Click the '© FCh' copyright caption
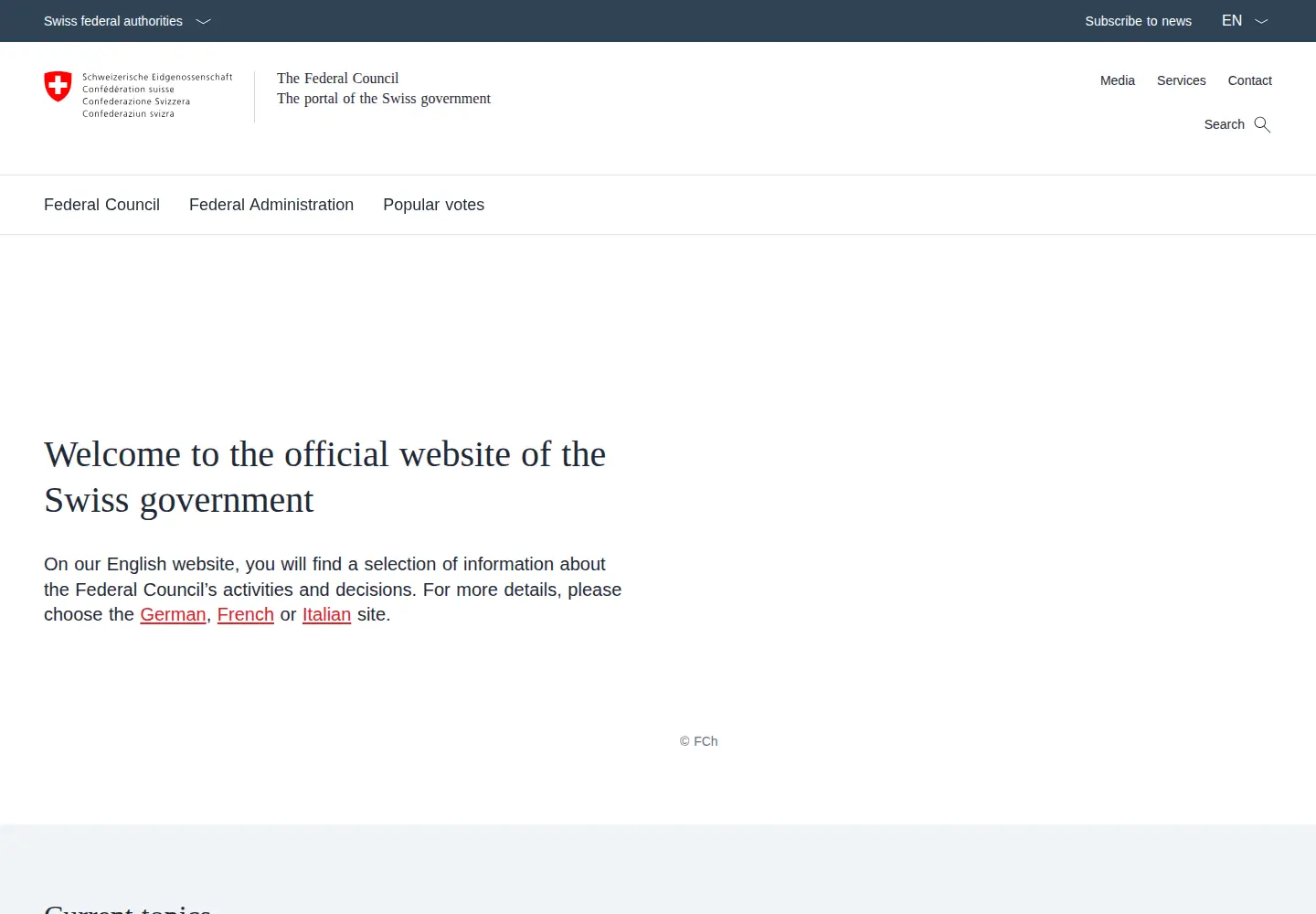Viewport: 1316px width, 914px height. pyautogui.click(x=699, y=741)
